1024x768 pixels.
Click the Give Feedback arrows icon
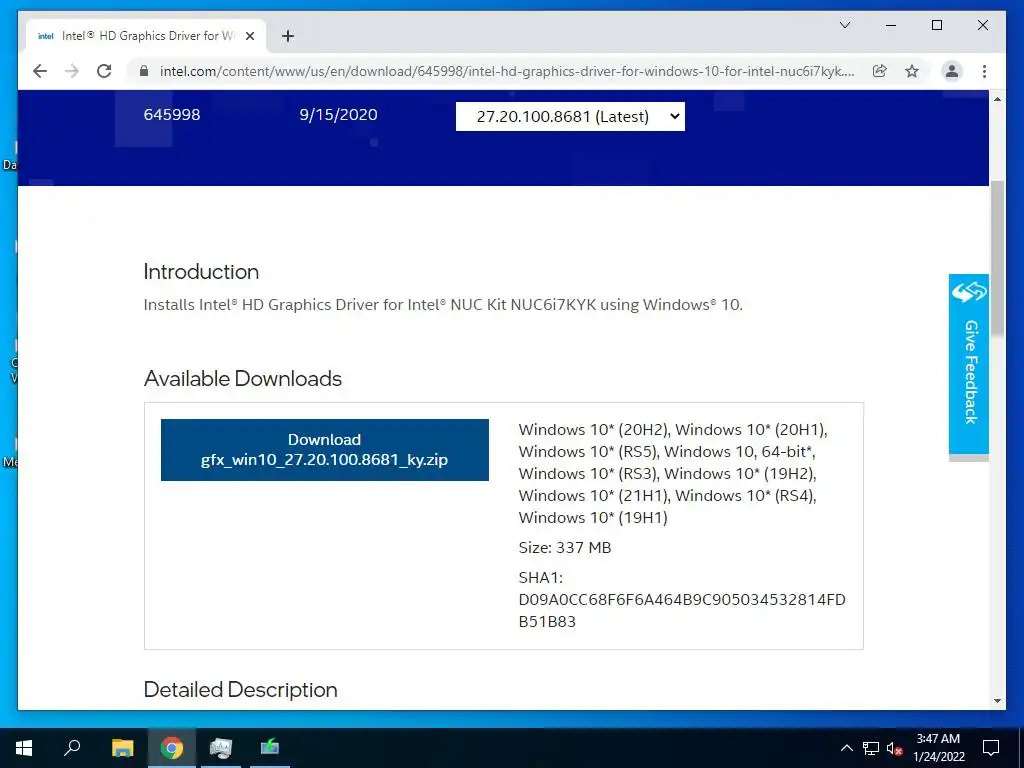pos(968,292)
